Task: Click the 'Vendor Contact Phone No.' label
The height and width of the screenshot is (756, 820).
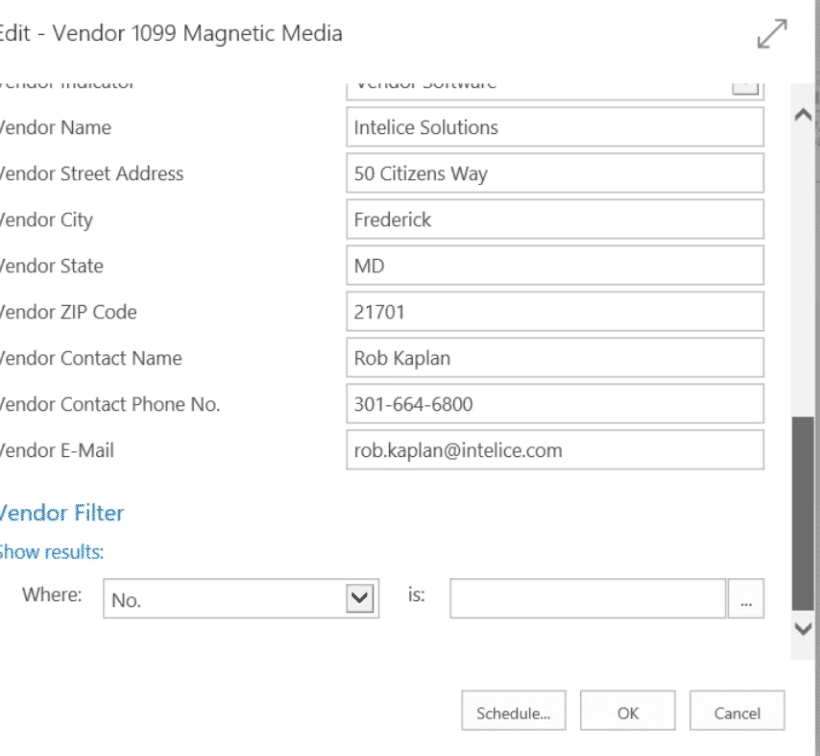Action: (x=109, y=404)
